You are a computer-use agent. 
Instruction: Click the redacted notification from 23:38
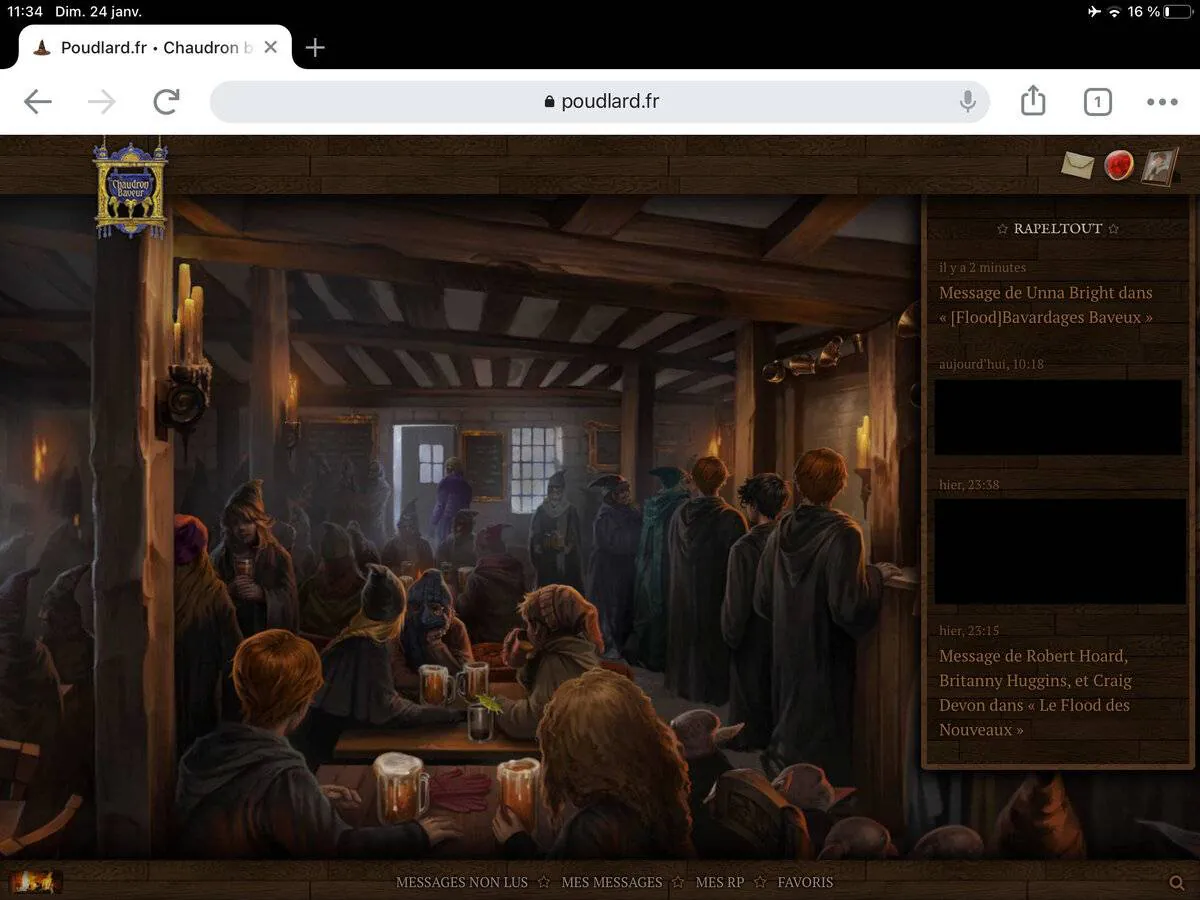click(x=1059, y=551)
